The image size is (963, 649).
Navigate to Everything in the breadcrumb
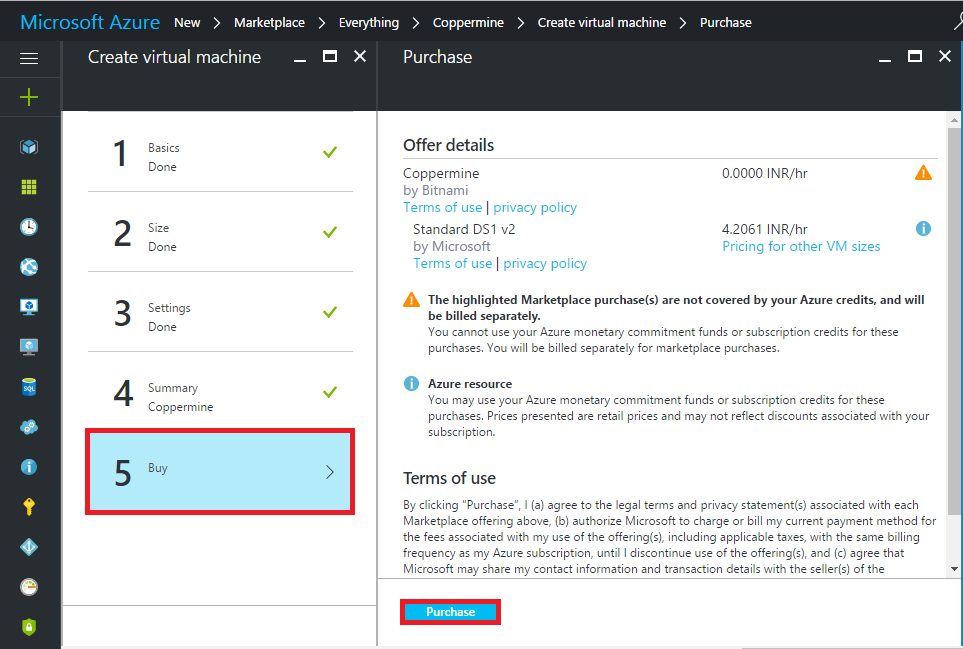[368, 22]
